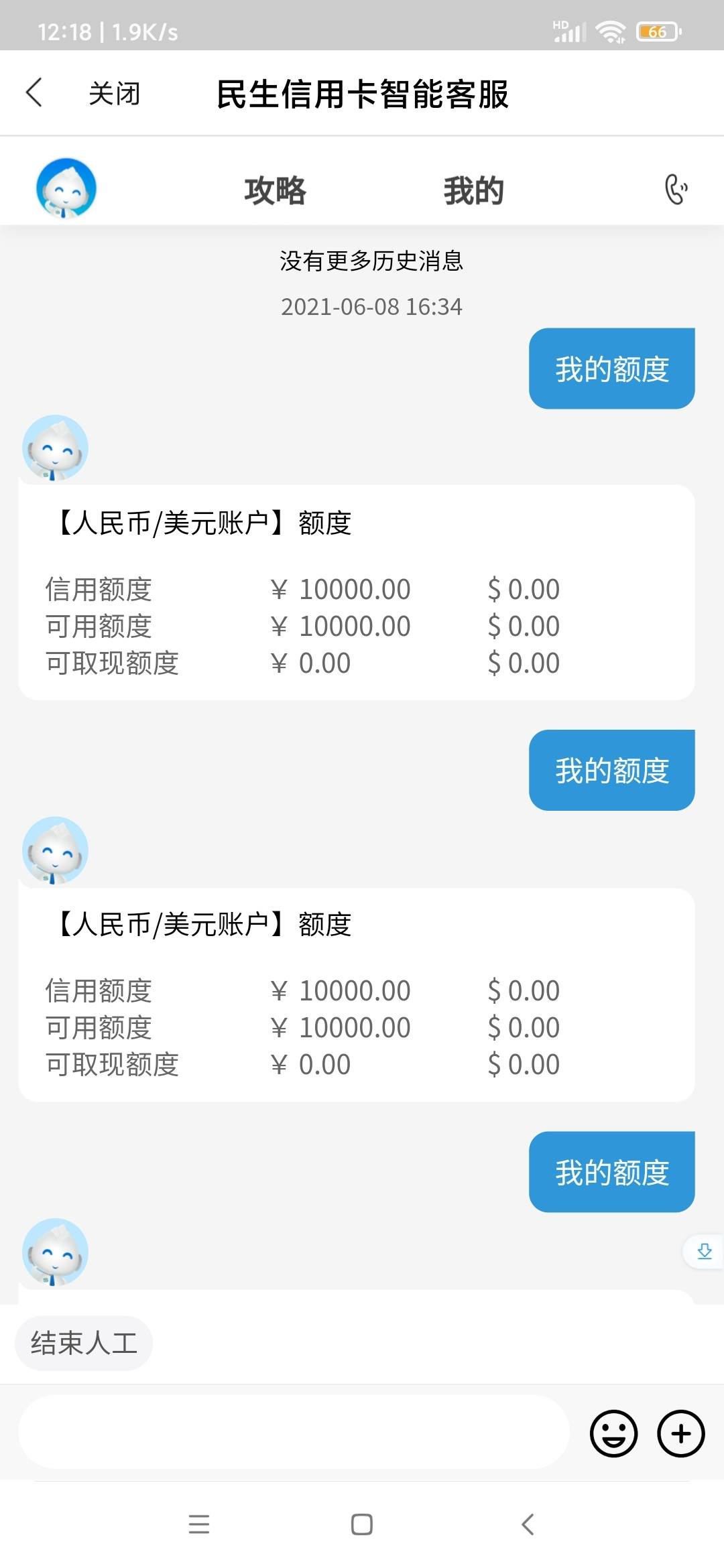Switch to the 攻略 tab
The width and height of the screenshot is (724, 1568).
[275, 190]
